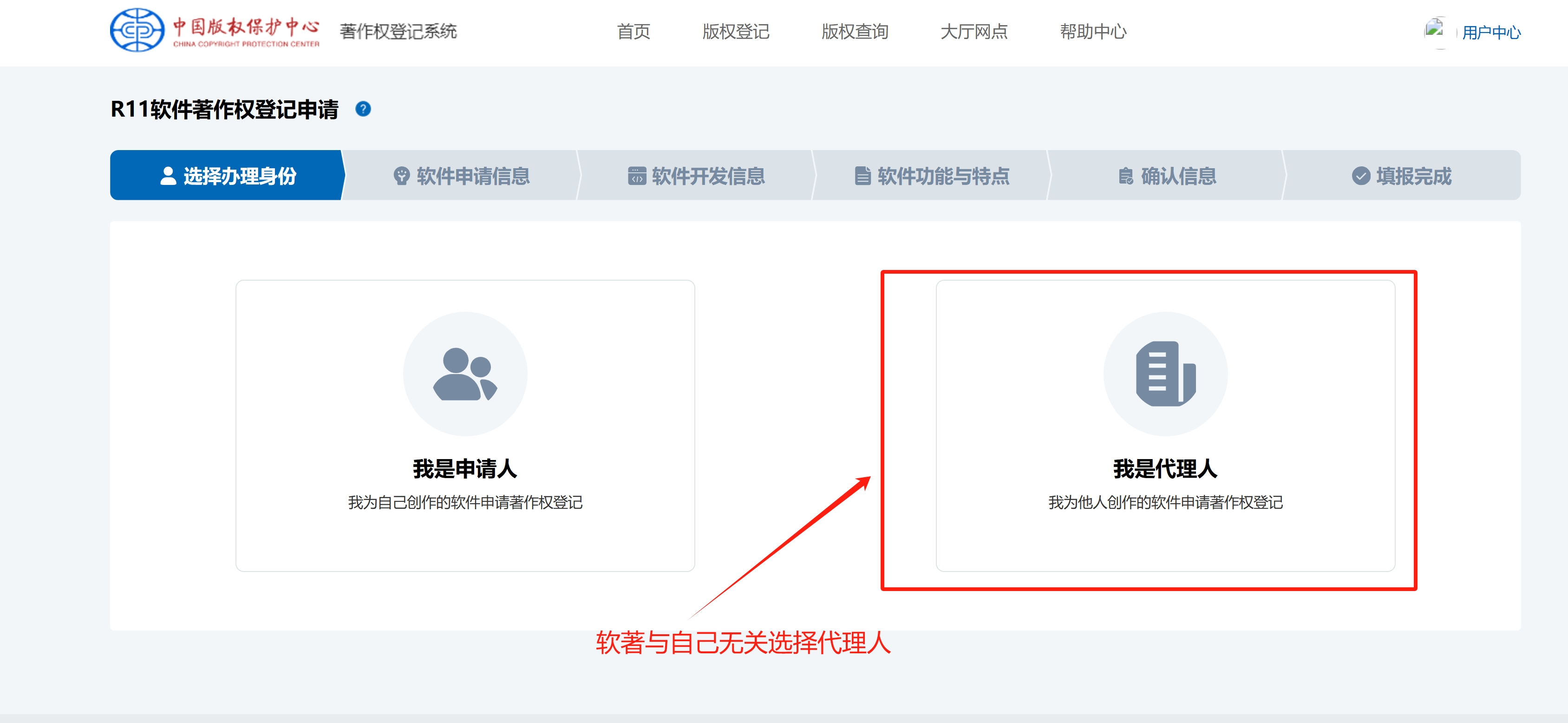Select the 软件申请信息 step tab
1568x723 pixels.
461,176
